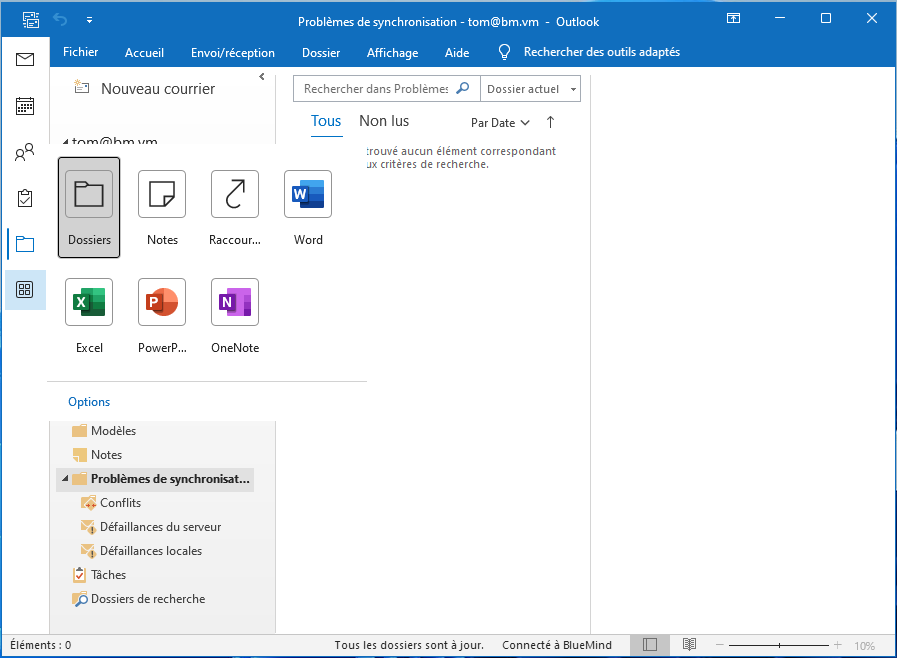The width and height of the screenshot is (897, 658).
Task: Open the Par Date sorting dropdown
Action: (500, 122)
